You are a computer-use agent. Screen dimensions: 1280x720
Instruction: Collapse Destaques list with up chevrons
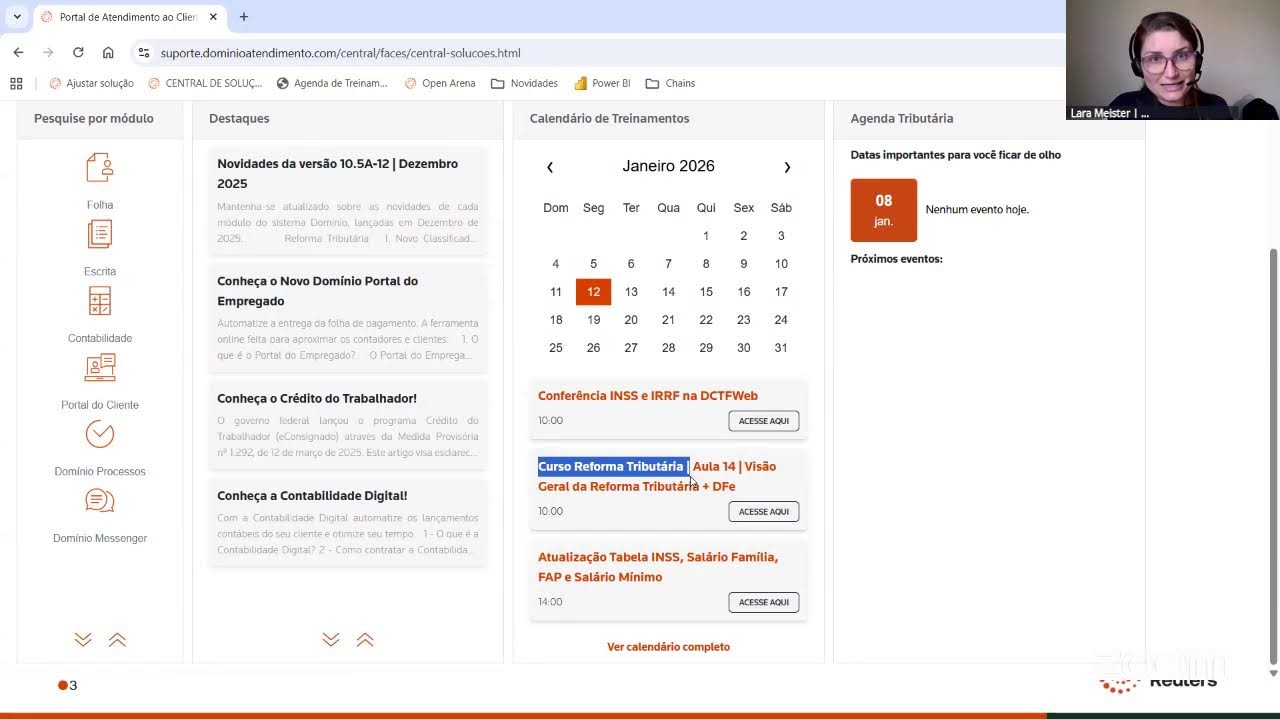coord(365,640)
